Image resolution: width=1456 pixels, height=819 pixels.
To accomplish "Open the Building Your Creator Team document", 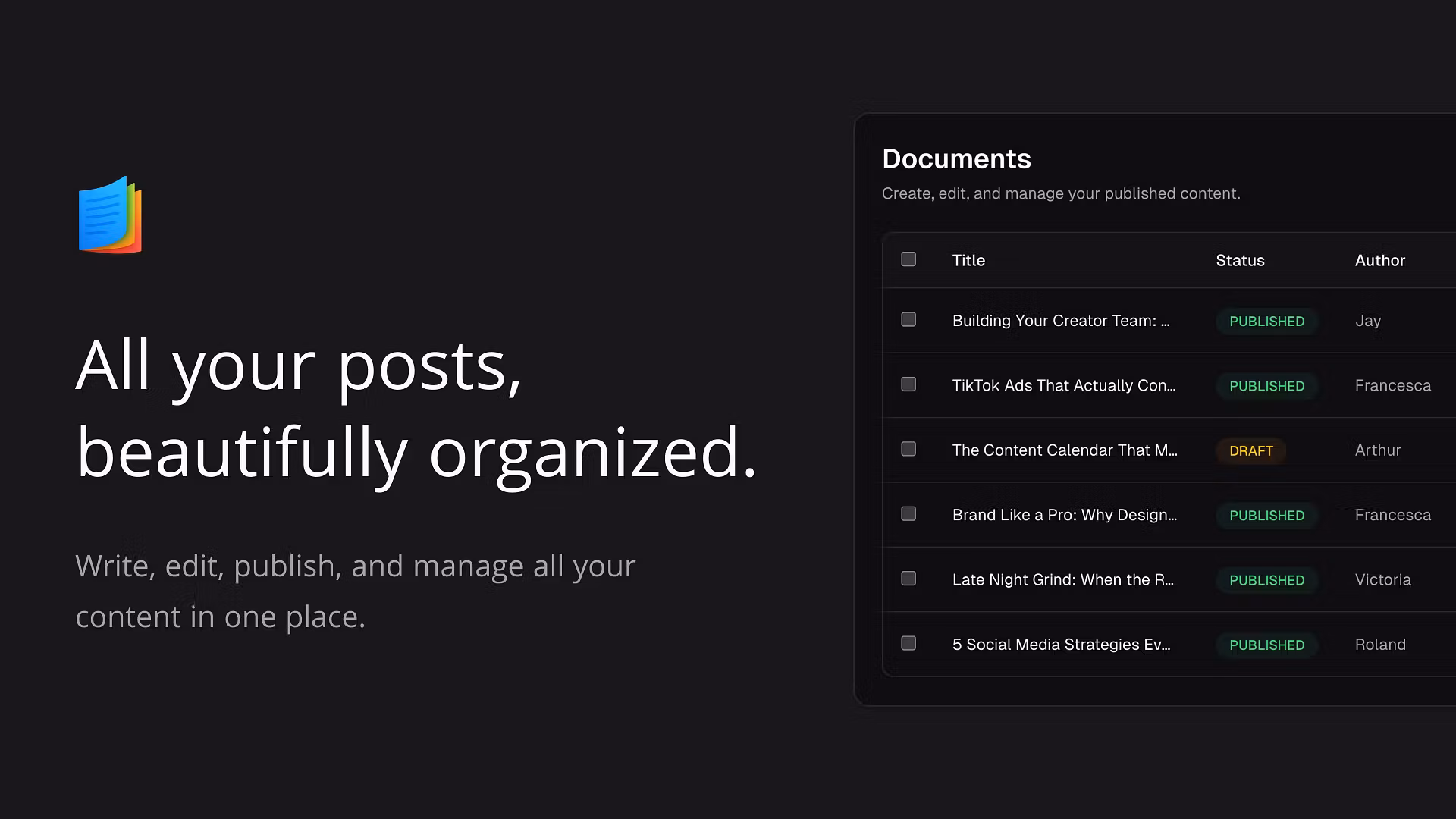I will (1060, 321).
